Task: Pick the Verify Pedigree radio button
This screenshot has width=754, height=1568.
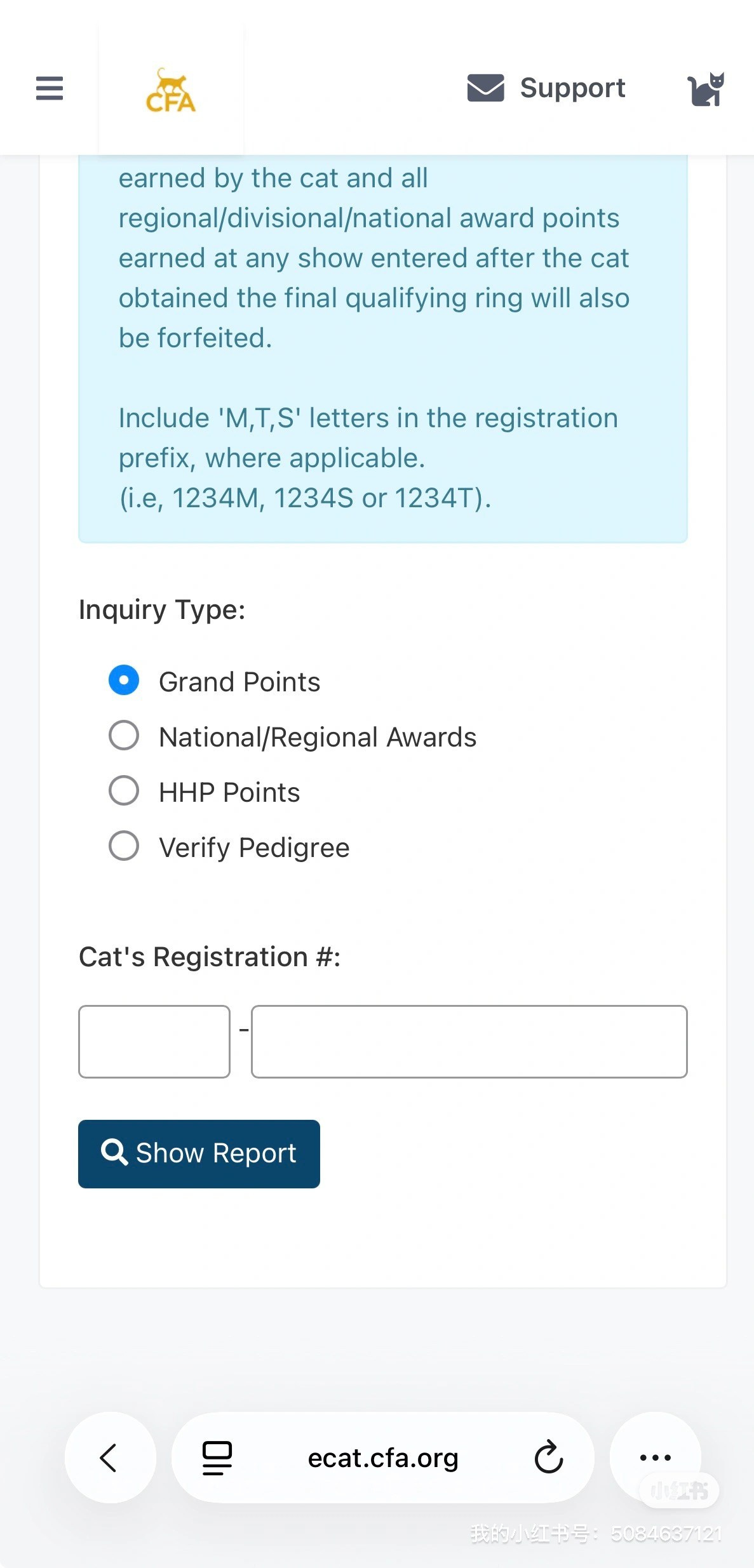Action: (x=124, y=846)
